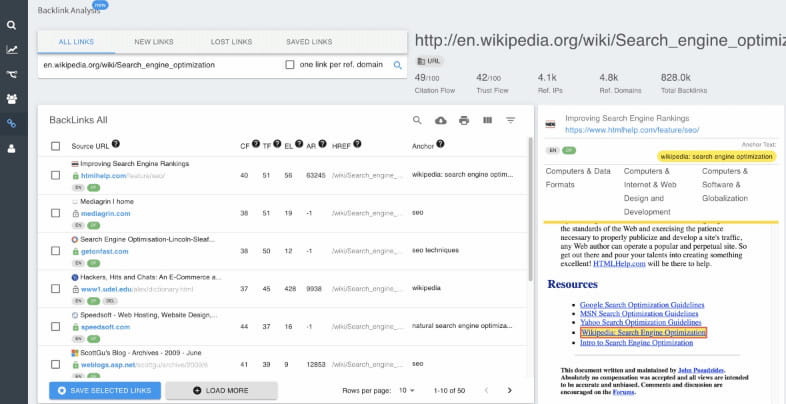Viewport: 786px width, 404px height.
Task: Open https://www.htmlhelp.com/feature/seo/ preview link
Action: coord(632,130)
